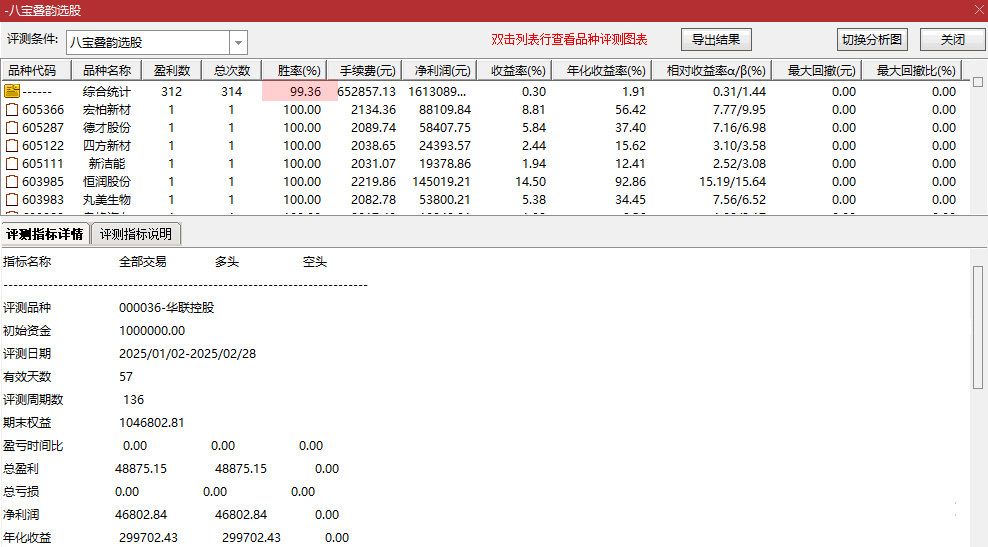The width and height of the screenshot is (988, 547).
Task: Click the 最大回撤(元) column header
Action: [x=822, y=71]
